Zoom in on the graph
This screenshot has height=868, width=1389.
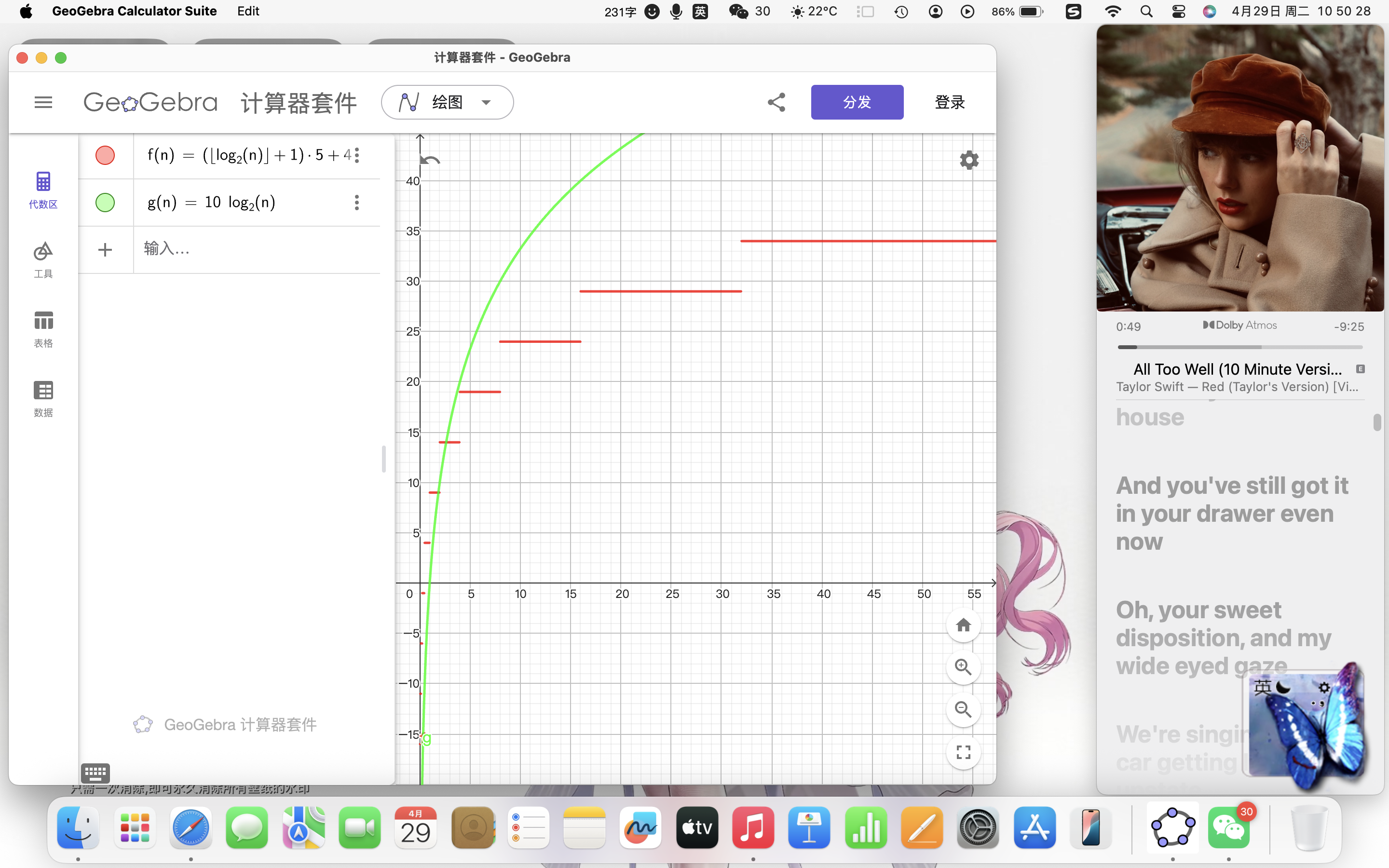(x=963, y=667)
